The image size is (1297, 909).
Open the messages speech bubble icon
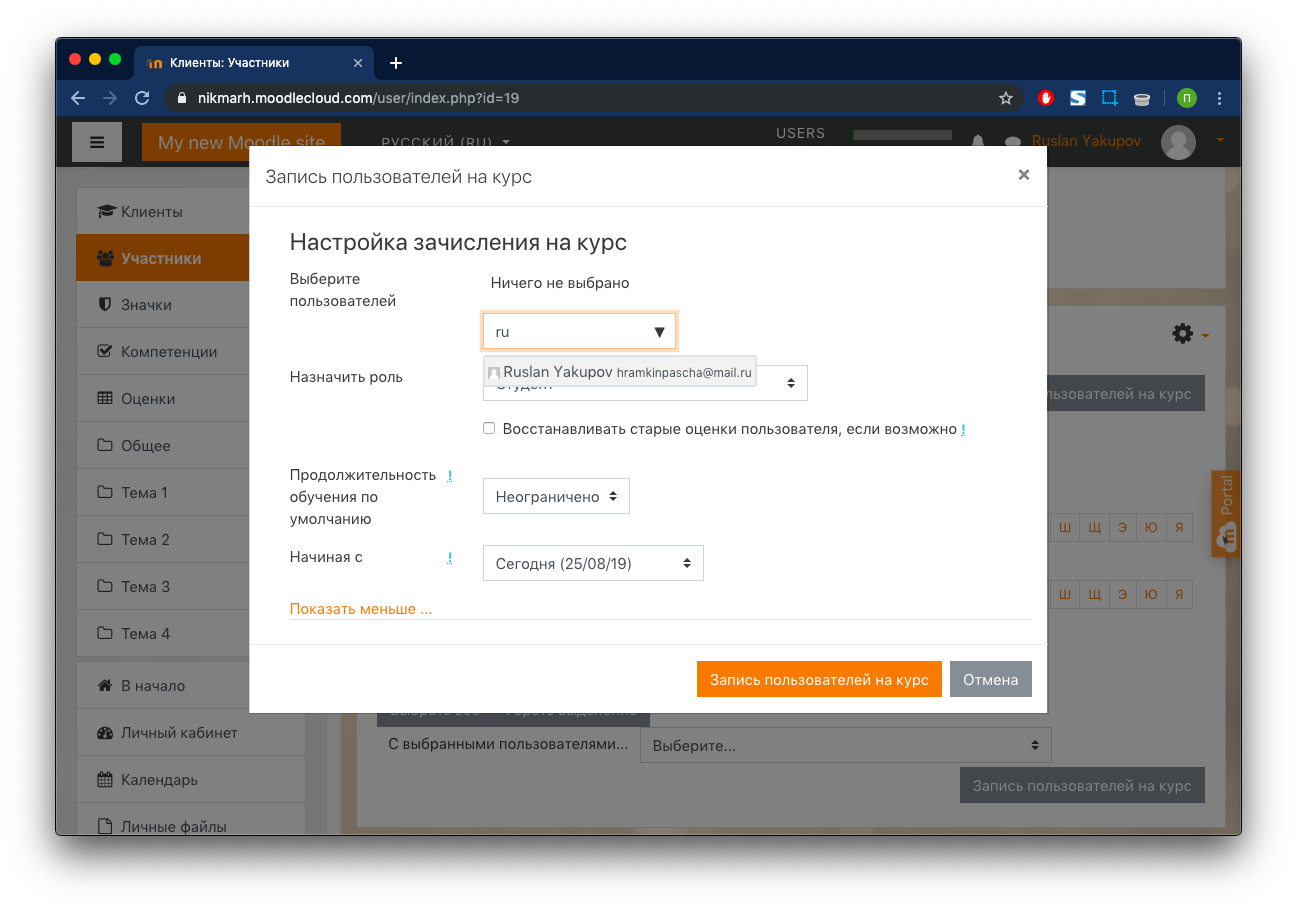[x=1013, y=142]
